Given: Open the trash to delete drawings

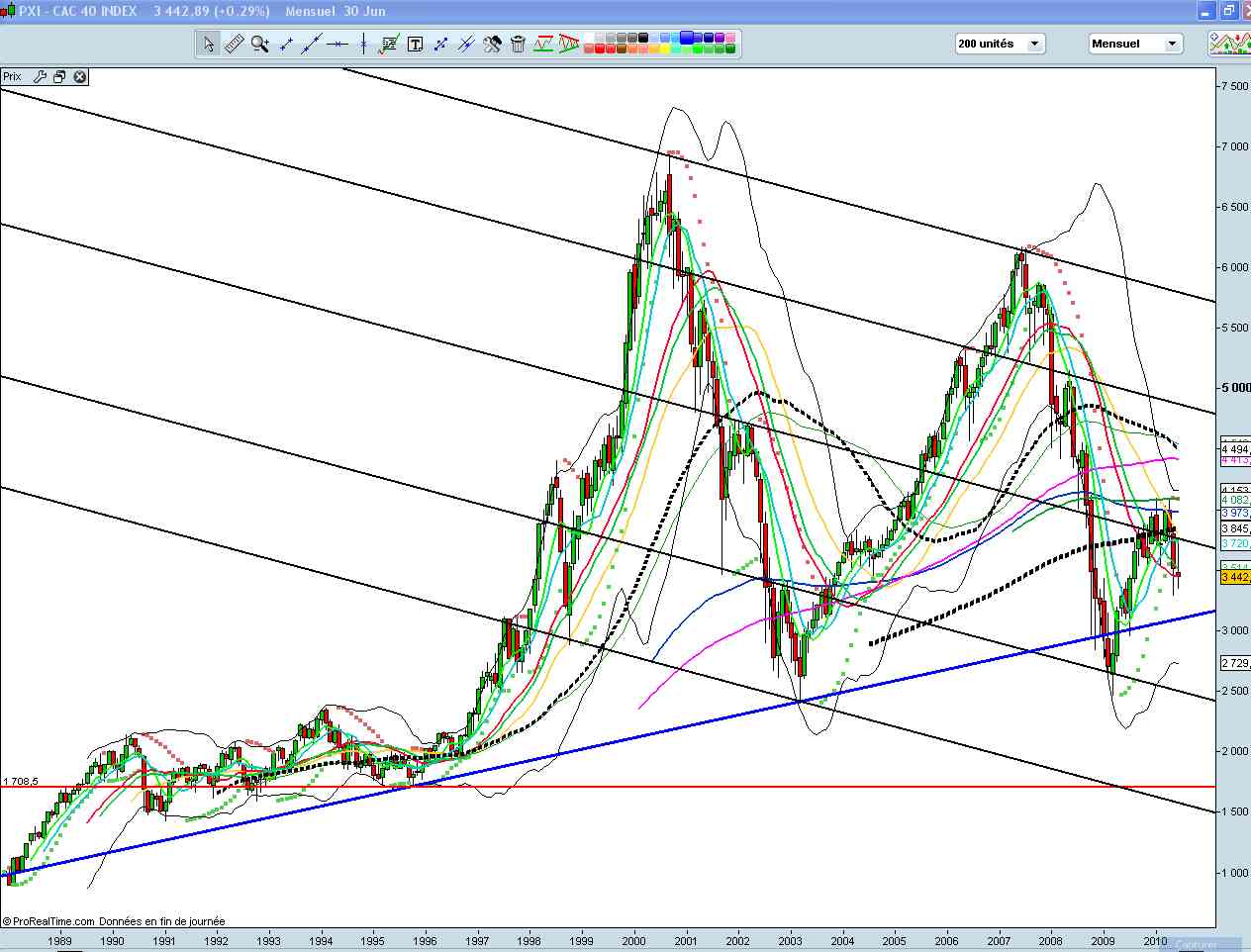Looking at the screenshot, I should tap(517, 44).
